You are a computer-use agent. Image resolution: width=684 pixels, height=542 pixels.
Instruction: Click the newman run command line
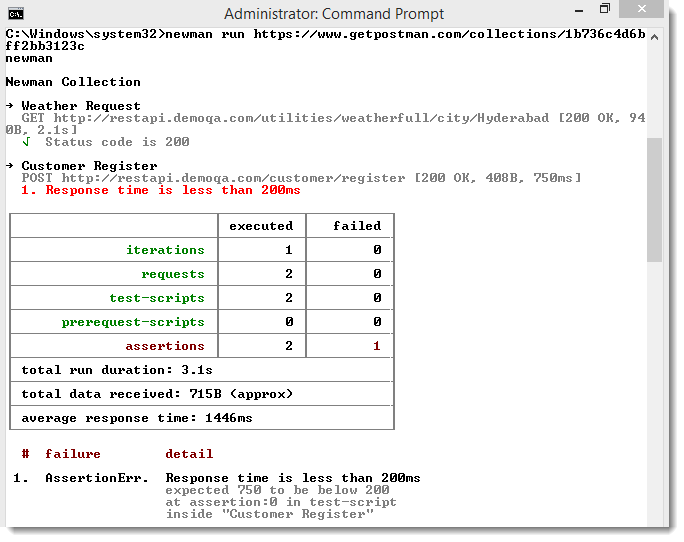(325, 40)
